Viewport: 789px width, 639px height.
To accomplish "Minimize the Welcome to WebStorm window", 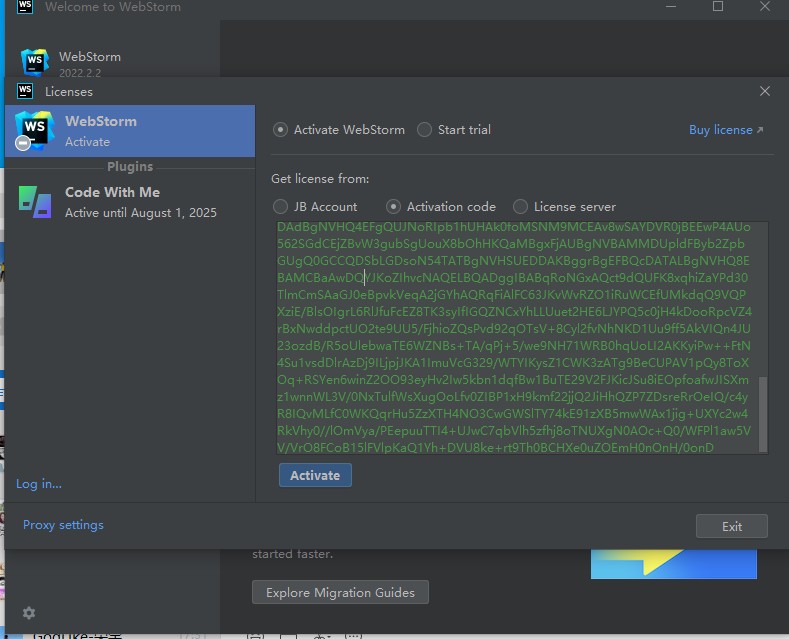I will [x=671, y=6].
